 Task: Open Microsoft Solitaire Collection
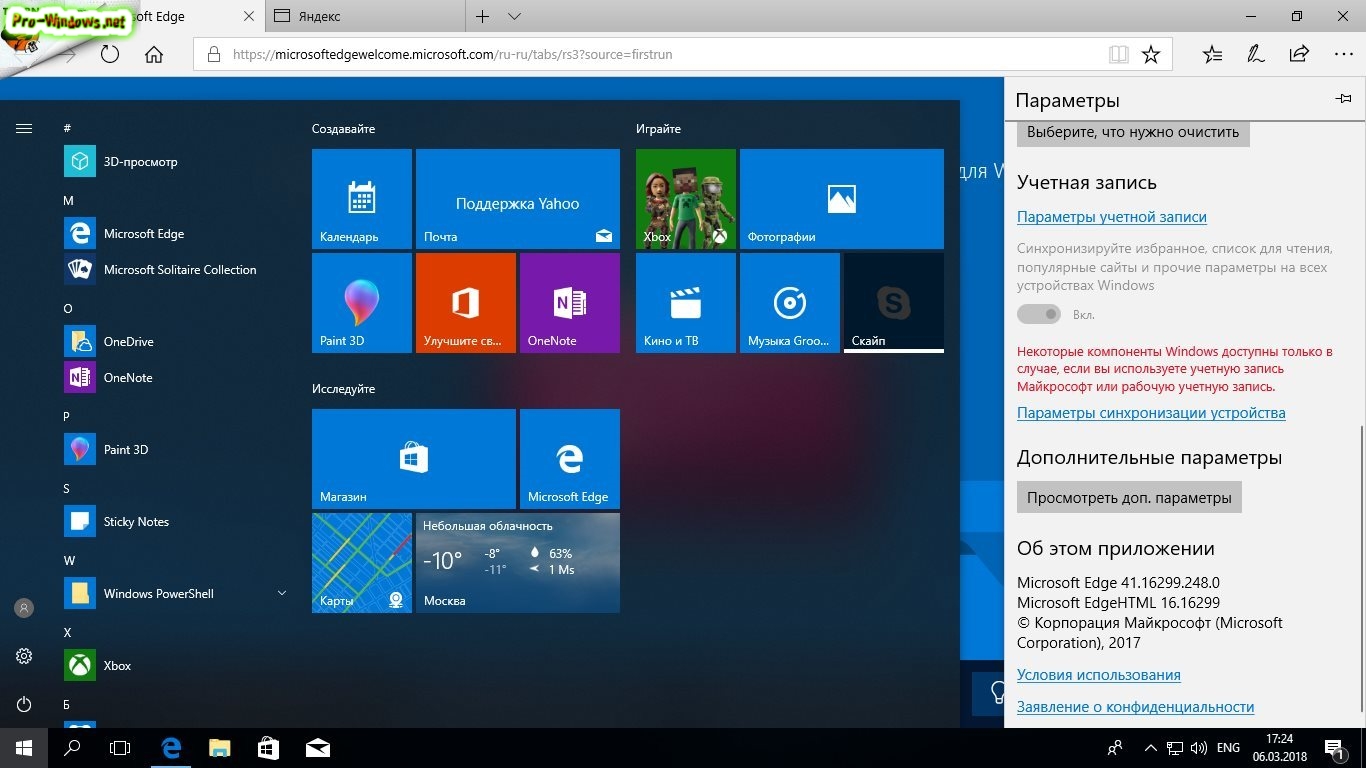176,269
